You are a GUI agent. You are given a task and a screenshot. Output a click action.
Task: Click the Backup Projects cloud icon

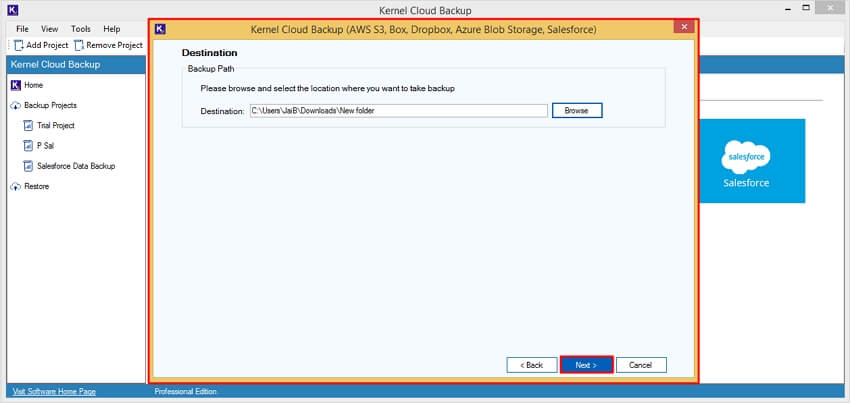coord(15,105)
